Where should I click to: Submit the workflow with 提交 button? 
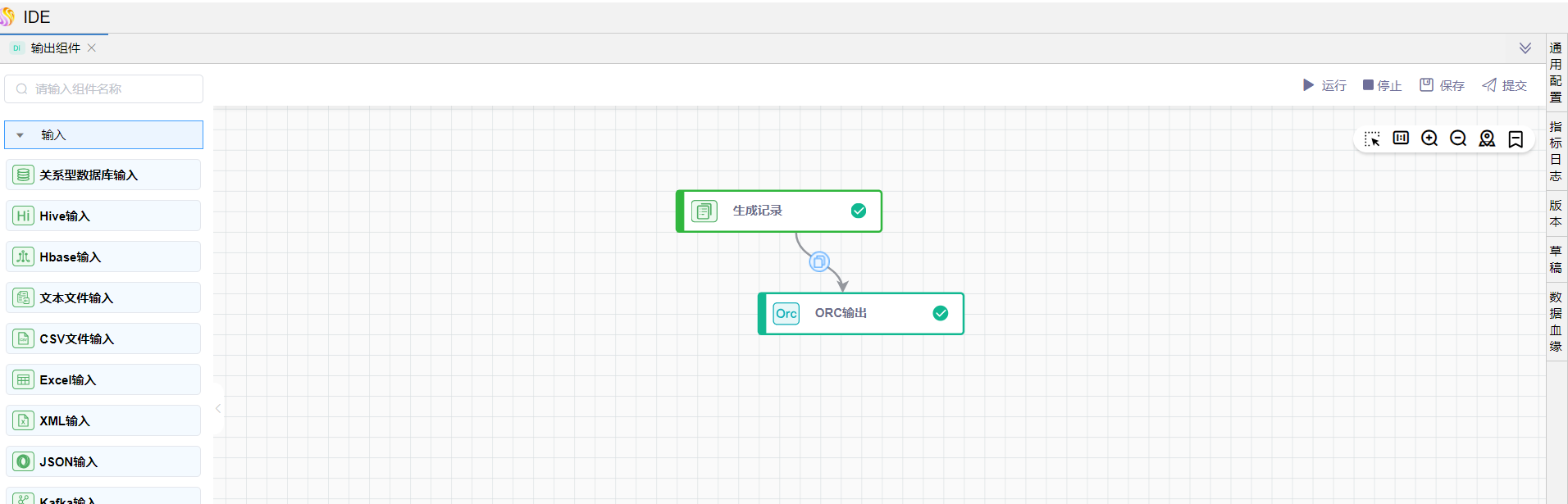pyautogui.click(x=1504, y=85)
